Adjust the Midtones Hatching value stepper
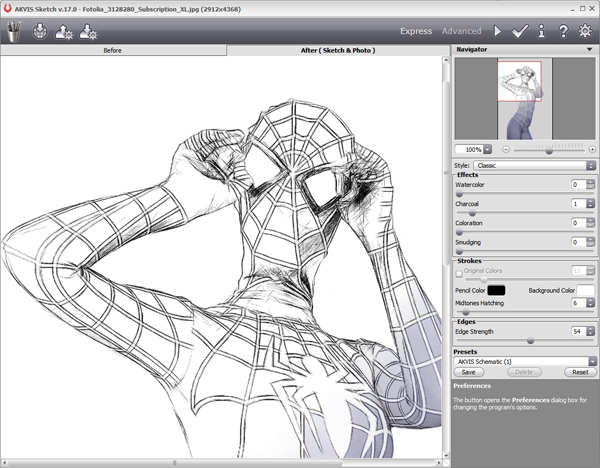The height and width of the screenshot is (468, 600). tap(591, 303)
